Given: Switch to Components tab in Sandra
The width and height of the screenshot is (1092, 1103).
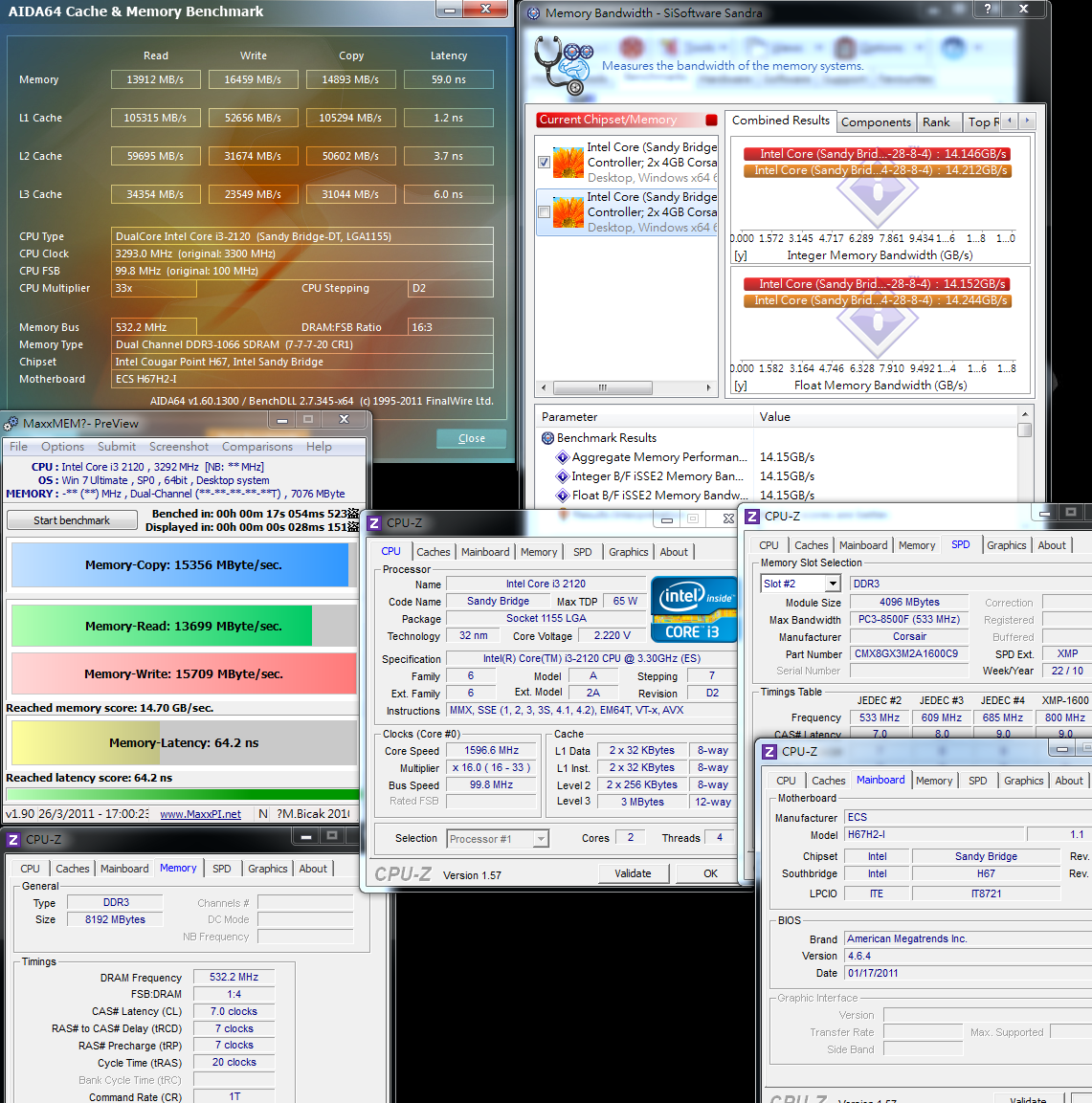Looking at the screenshot, I should pos(876,122).
